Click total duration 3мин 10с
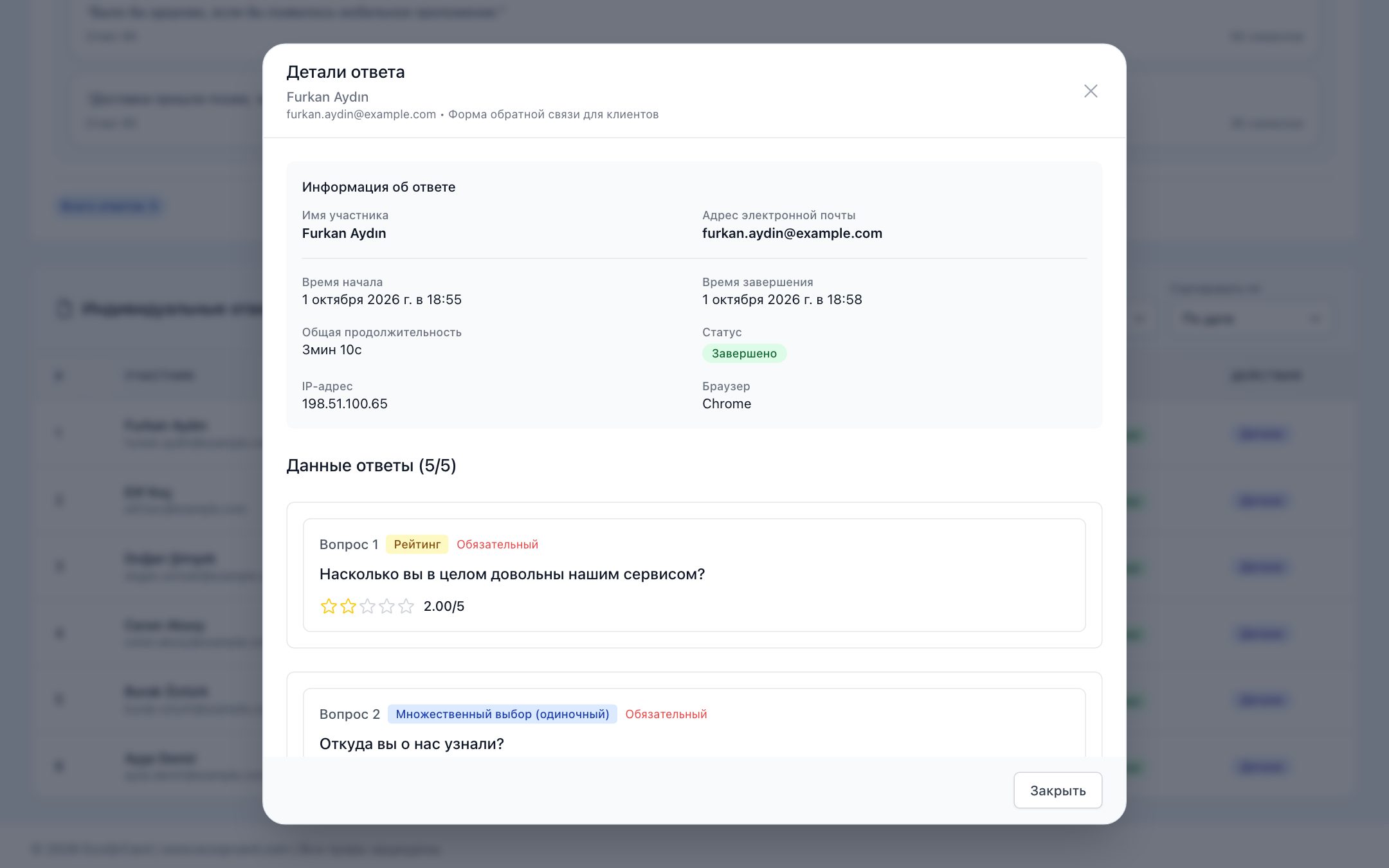 click(332, 350)
